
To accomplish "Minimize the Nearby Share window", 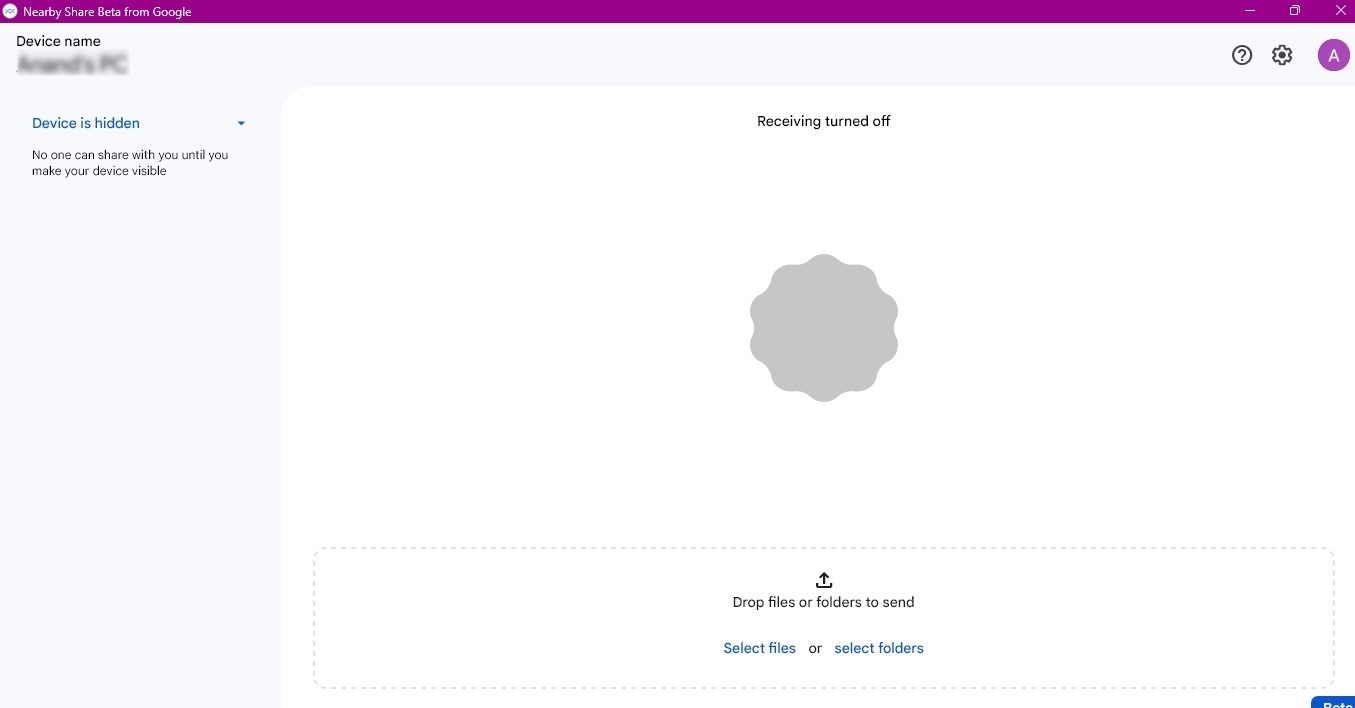I will pyautogui.click(x=1249, y=11).
